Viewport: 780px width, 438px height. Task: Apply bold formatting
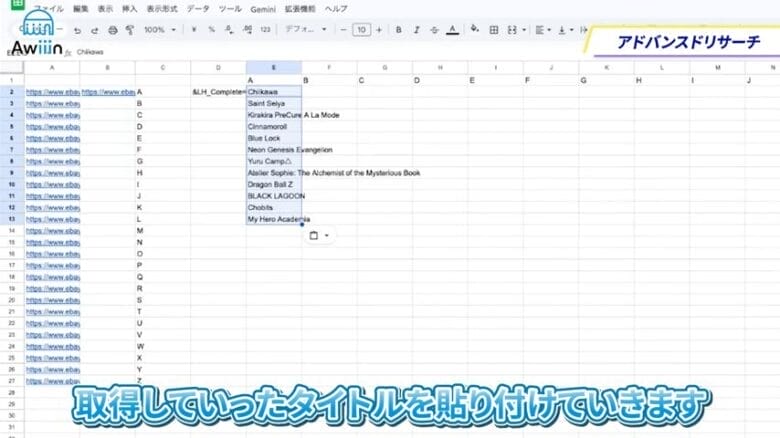pos(398,30)
